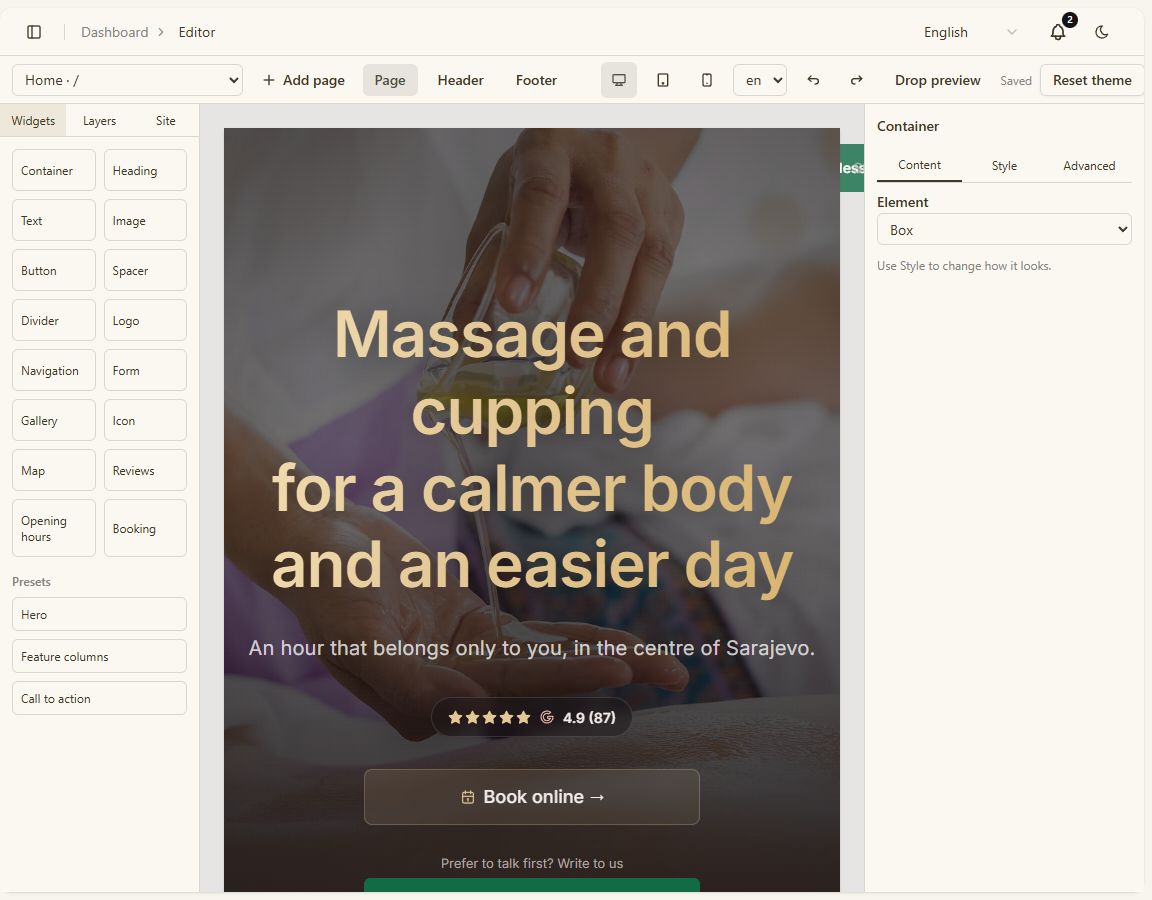
Task: Open the Element Box dropdown
Action: (1004, 229)
